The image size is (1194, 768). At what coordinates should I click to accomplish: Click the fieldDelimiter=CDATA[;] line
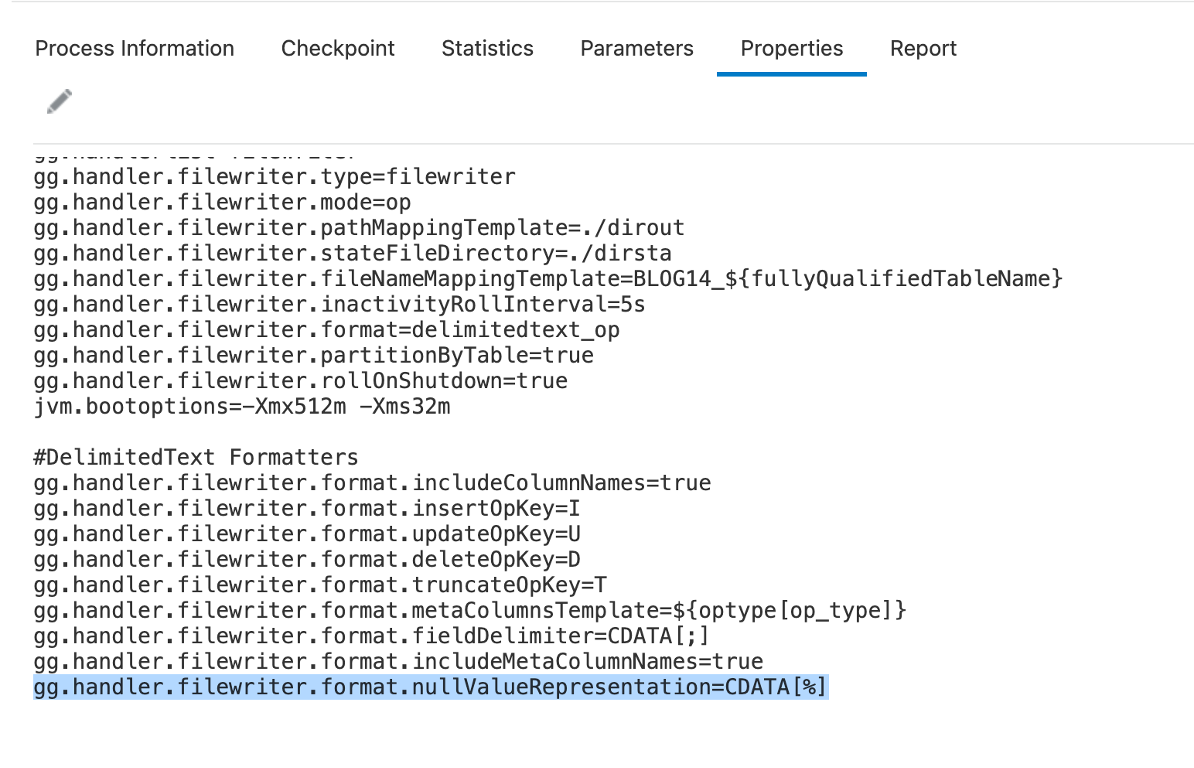pos(371,636)
